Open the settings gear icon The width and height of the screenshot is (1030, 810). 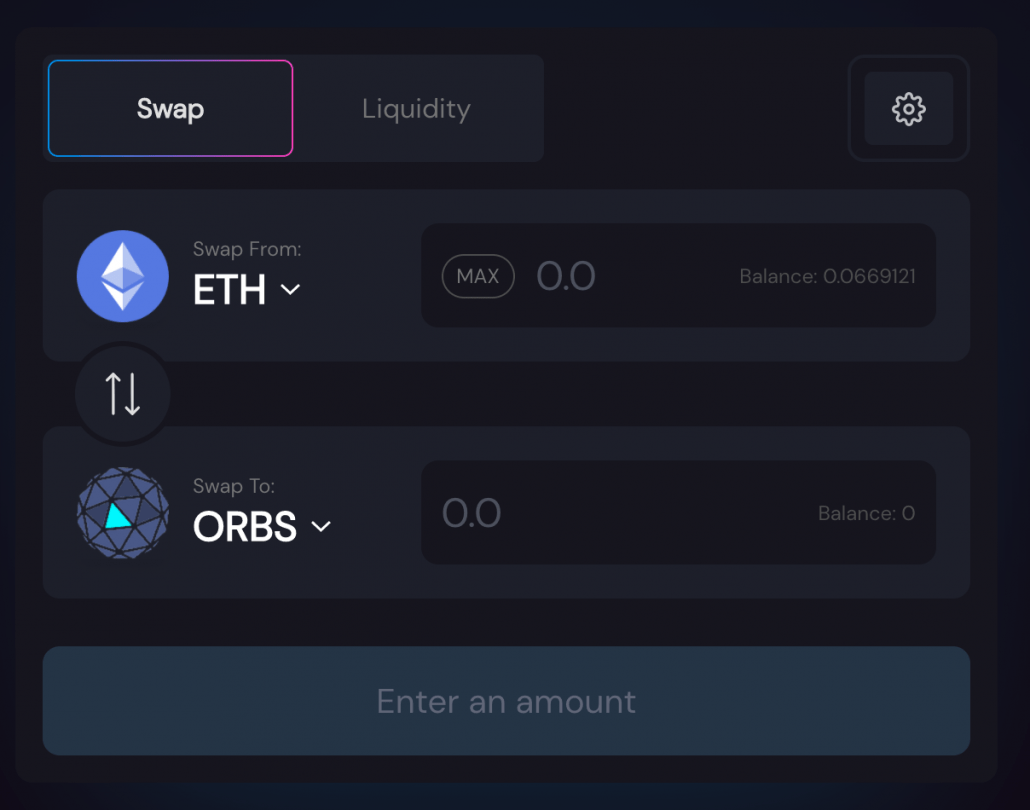[x=908, y=108]
